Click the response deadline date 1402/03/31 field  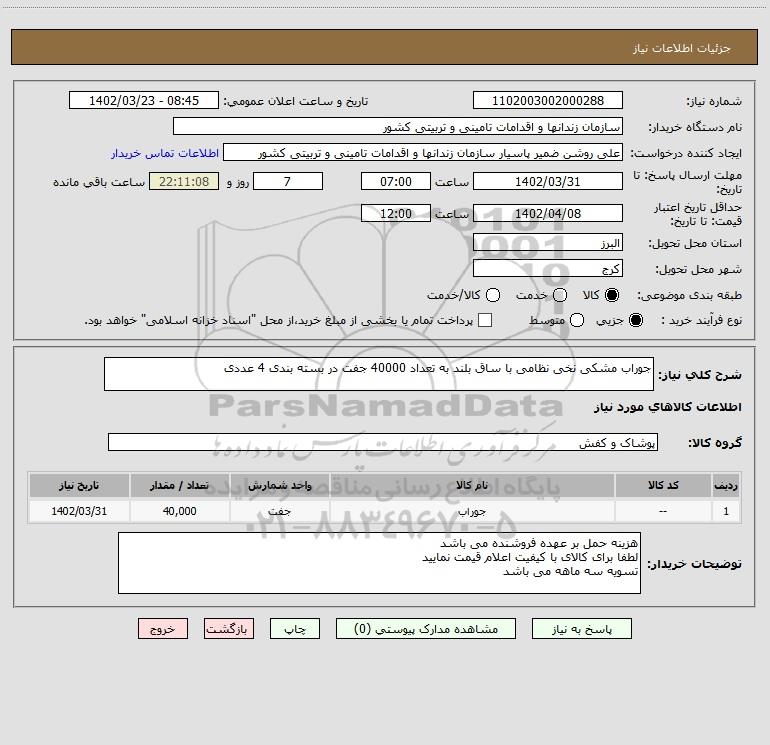(548, 181)
